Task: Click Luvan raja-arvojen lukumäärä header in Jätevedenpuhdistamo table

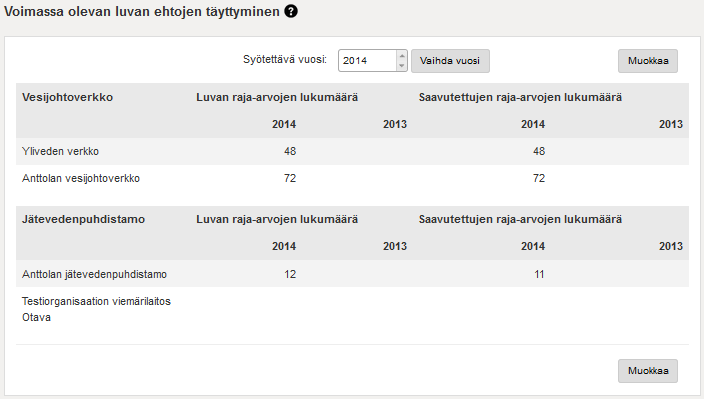Action: pos(277,219)
